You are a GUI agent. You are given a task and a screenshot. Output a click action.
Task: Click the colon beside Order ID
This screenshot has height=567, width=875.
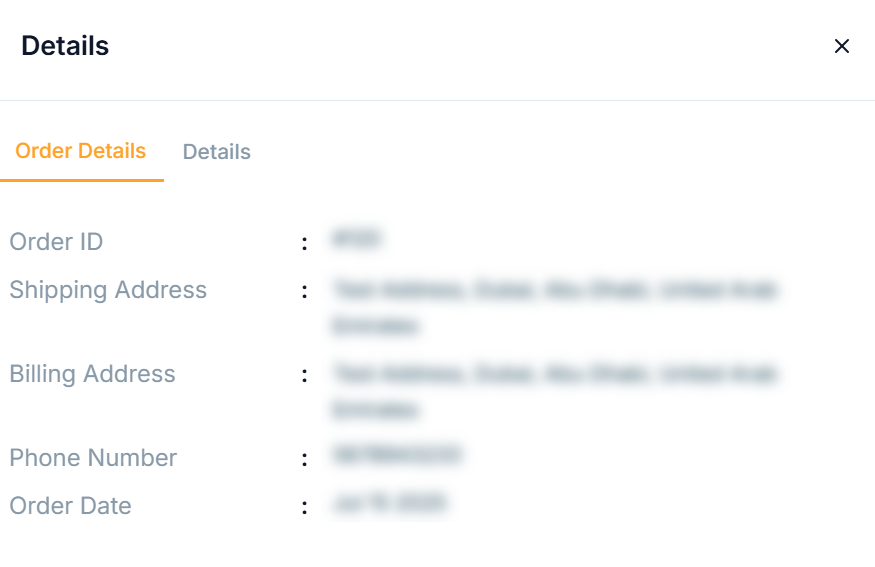[x=304, y=243]
